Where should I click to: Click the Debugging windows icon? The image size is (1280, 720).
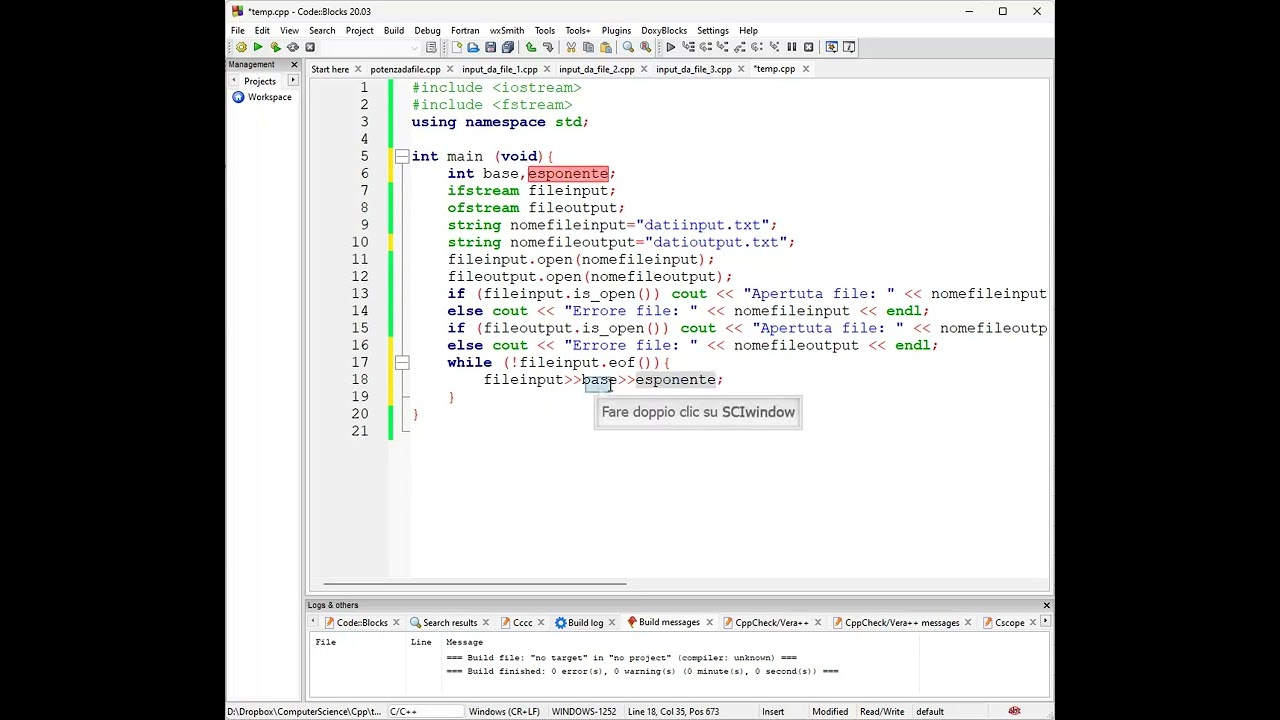(831, 47)
